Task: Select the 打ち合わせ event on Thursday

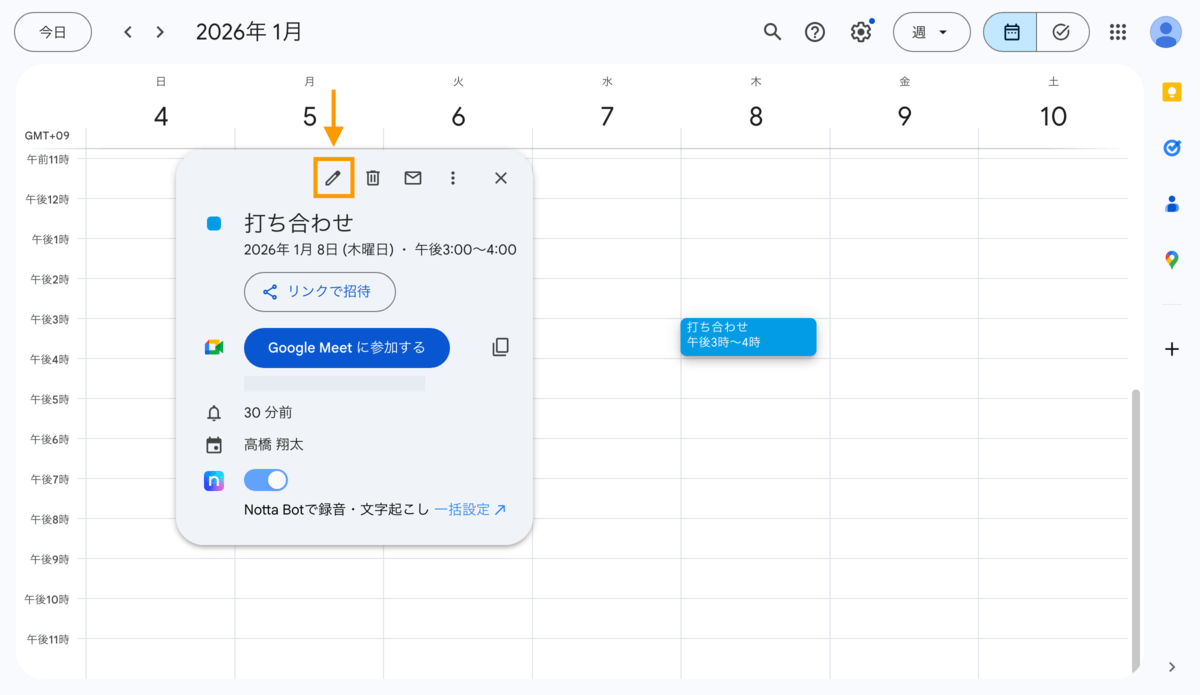Action: (x=748, y=336)
